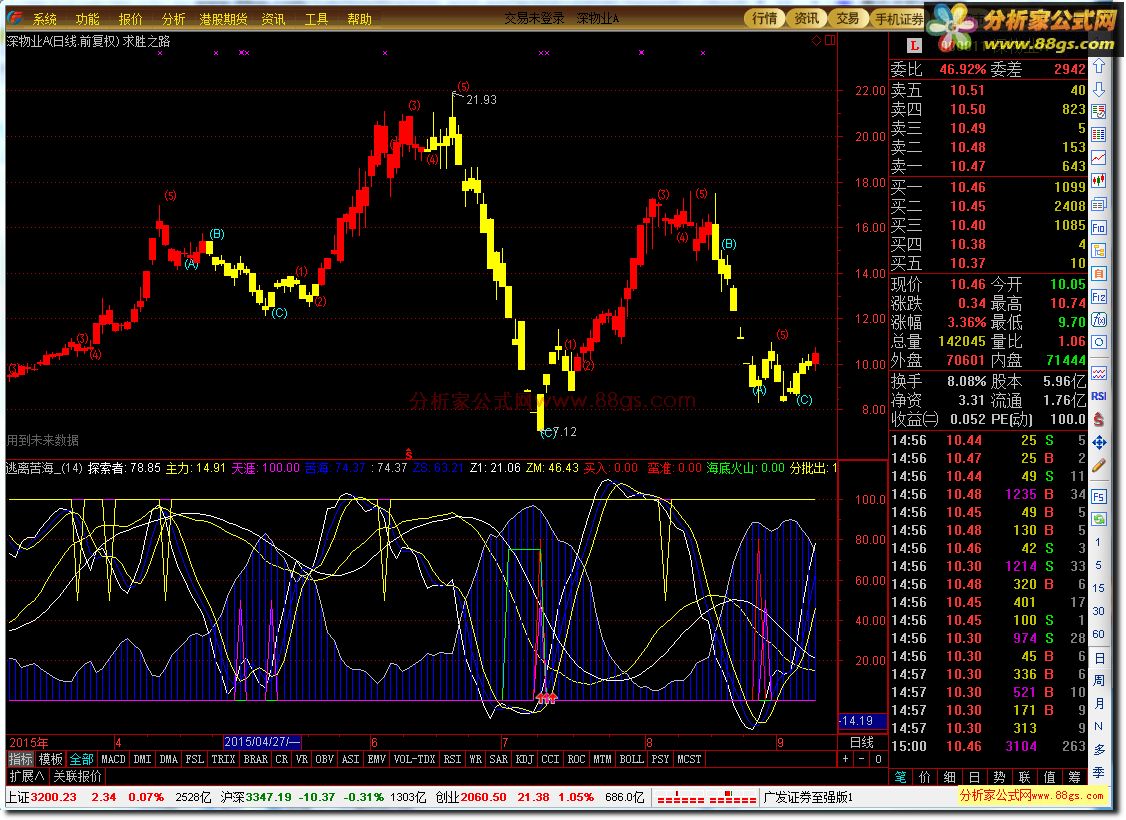Open the f(x) formula manager icon

1099,320
